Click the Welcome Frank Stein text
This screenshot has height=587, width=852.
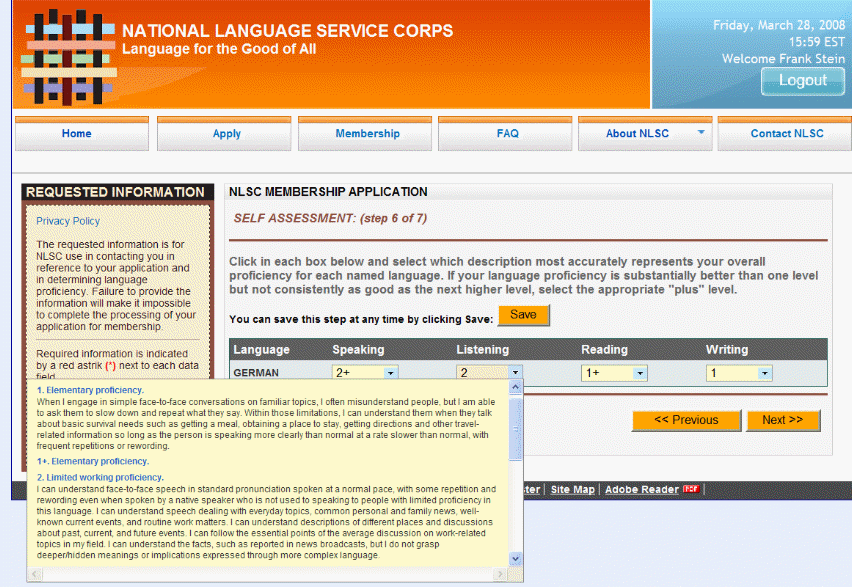(x=783, y=59)
